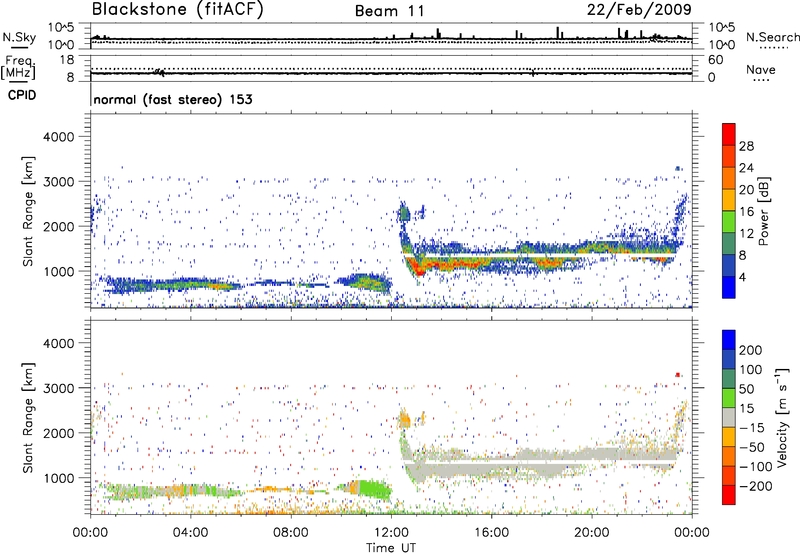Click the "Beam 11" label

click(389, 11)
